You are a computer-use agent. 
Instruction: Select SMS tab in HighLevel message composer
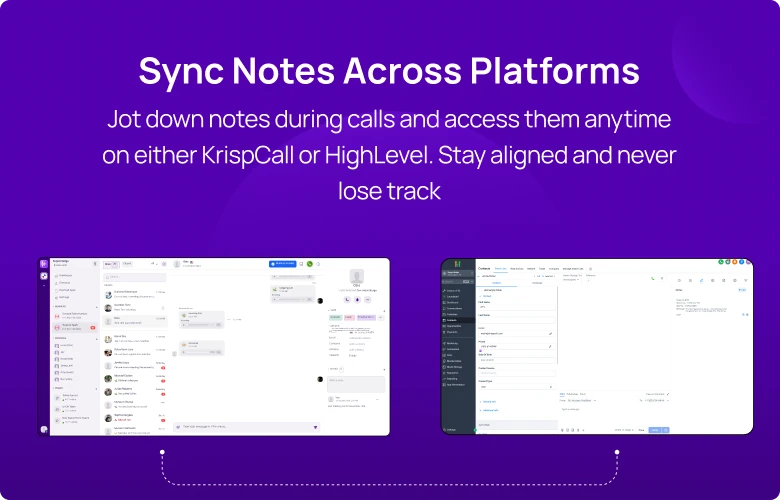(x=562, y=394)
